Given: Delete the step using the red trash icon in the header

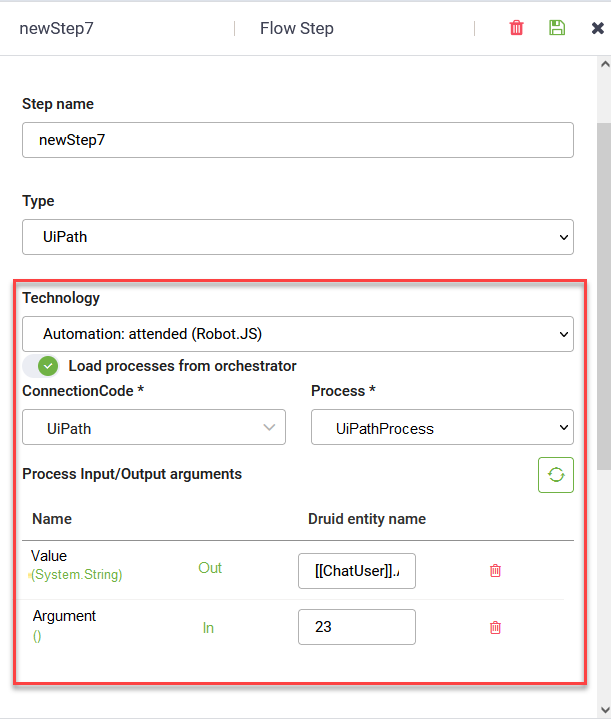Looking at the screenshot, I should (516, 28).
